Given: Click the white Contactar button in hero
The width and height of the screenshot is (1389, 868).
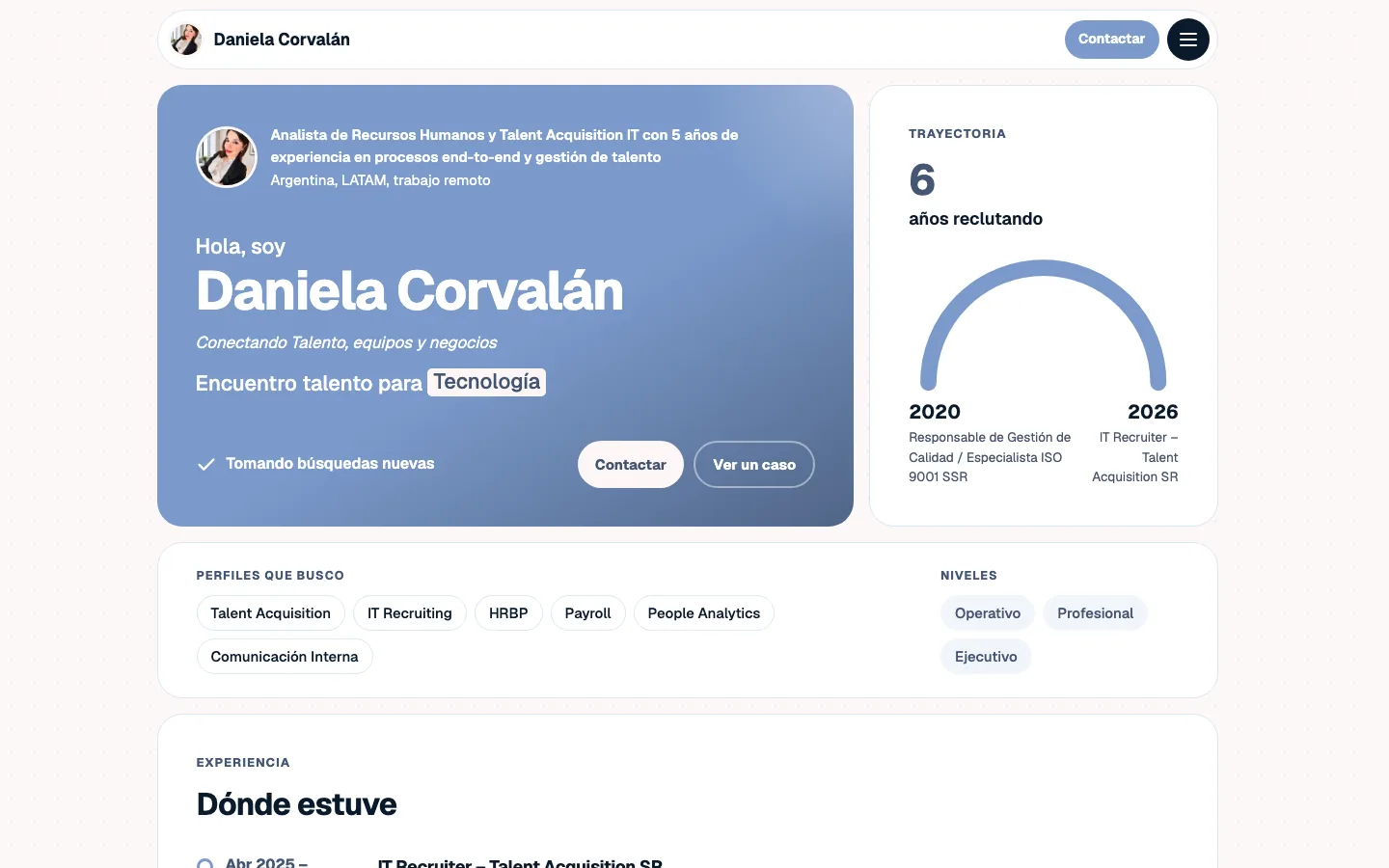Looking at the screenshot, I should pos(631,465).
